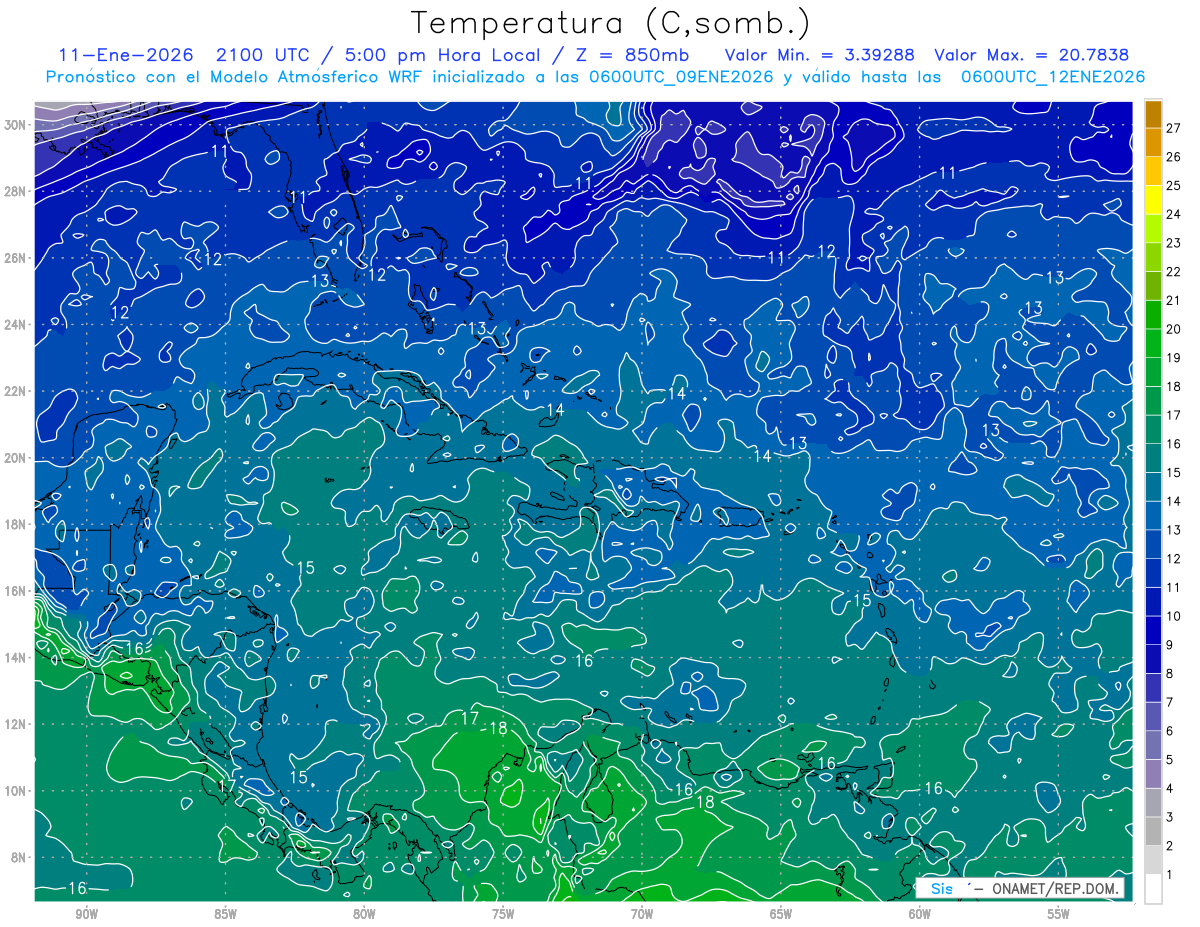
Task: Click the 90W longitude axis label
Action: (86, 914)
